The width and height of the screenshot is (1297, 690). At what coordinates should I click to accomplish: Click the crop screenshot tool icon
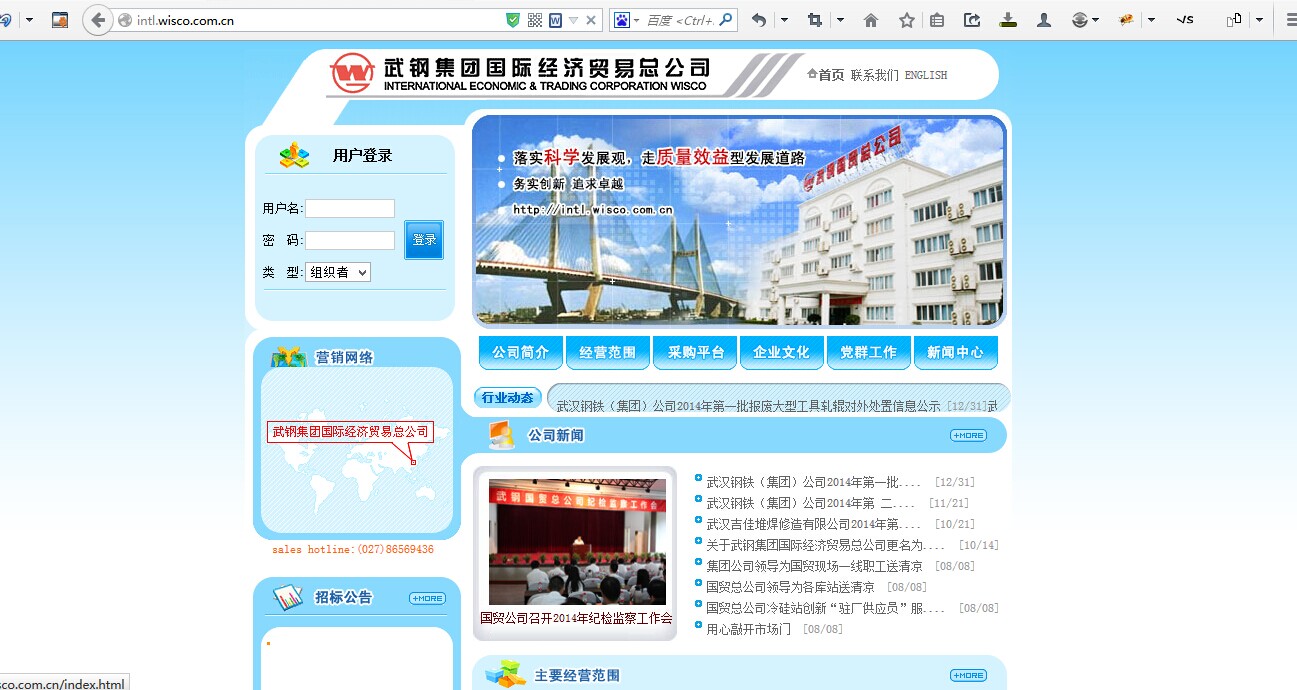(x=814, y=20)
